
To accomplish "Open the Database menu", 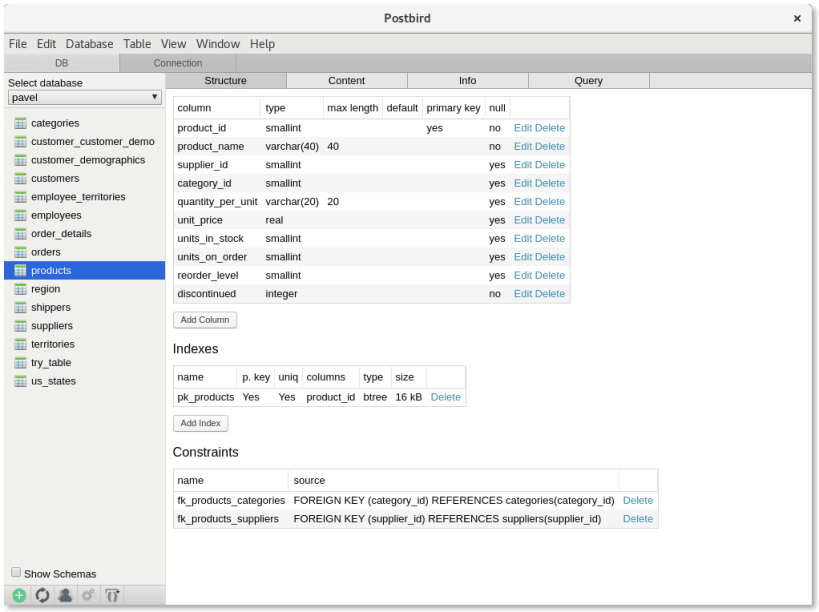I will [89, 44].
